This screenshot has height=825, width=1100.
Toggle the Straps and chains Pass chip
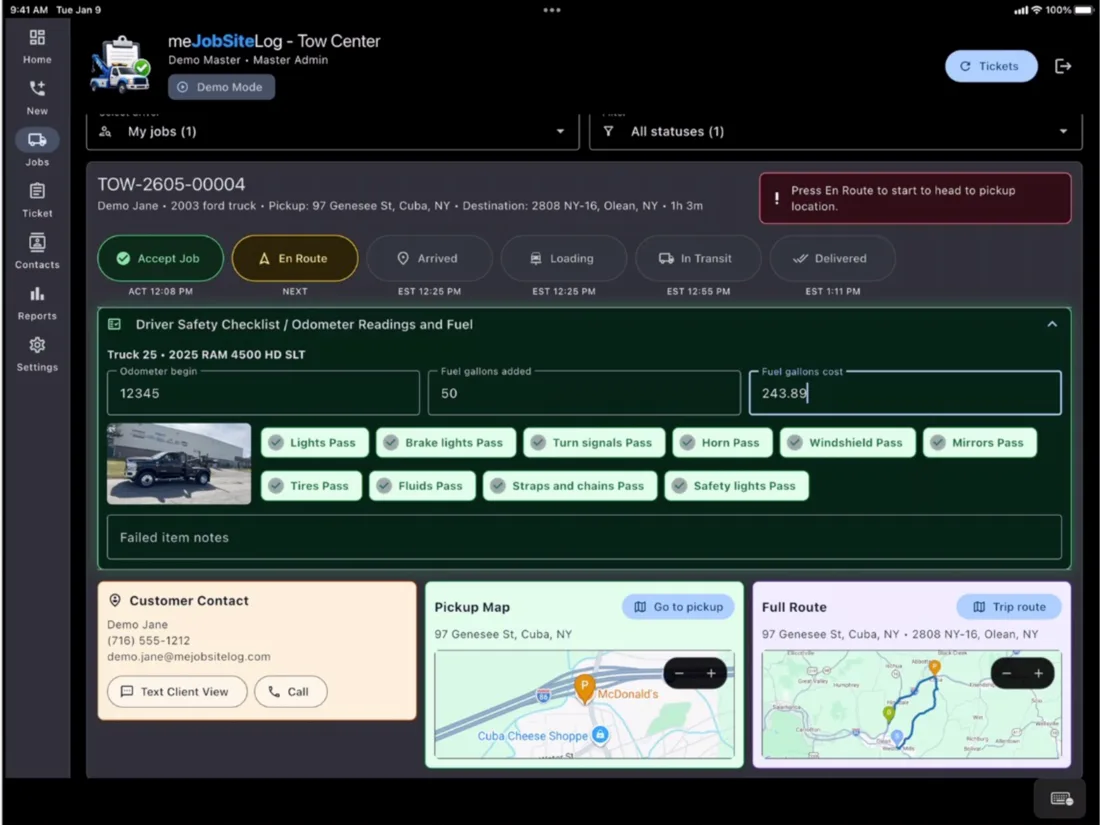pos(570,485)
